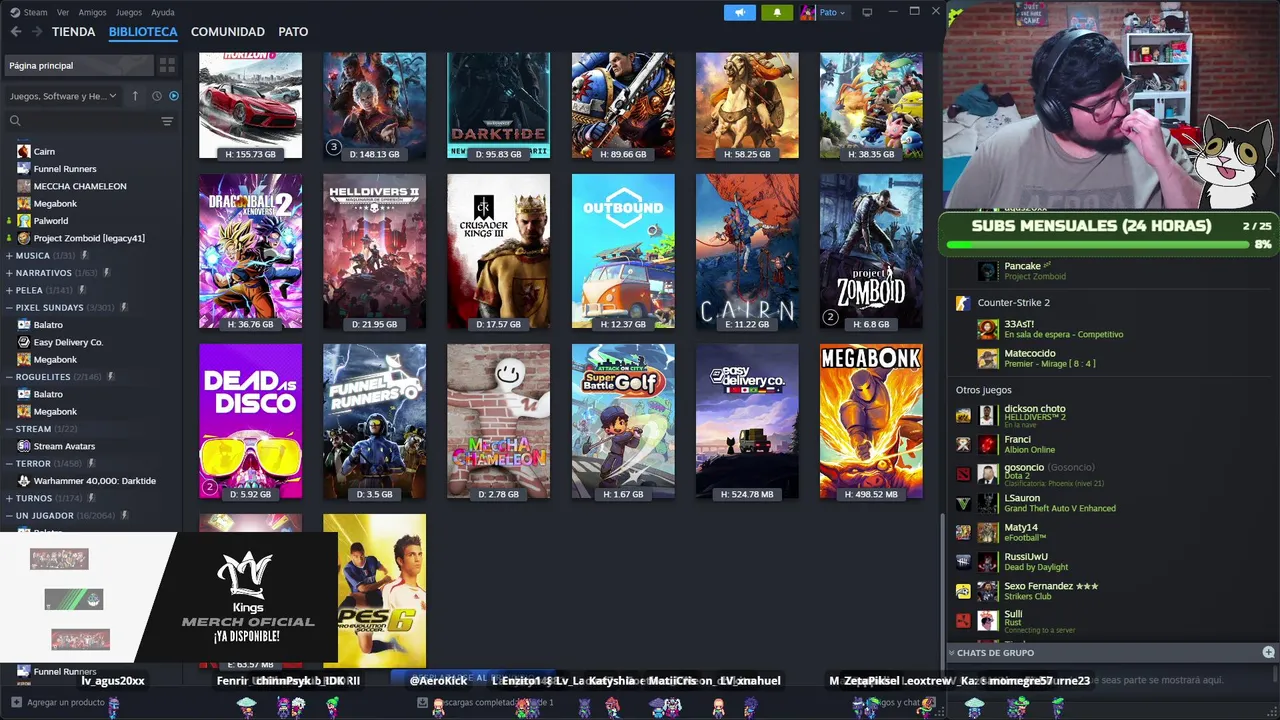Open the Ver menu
Screen dimensions: 1280x720
[63, 12]
